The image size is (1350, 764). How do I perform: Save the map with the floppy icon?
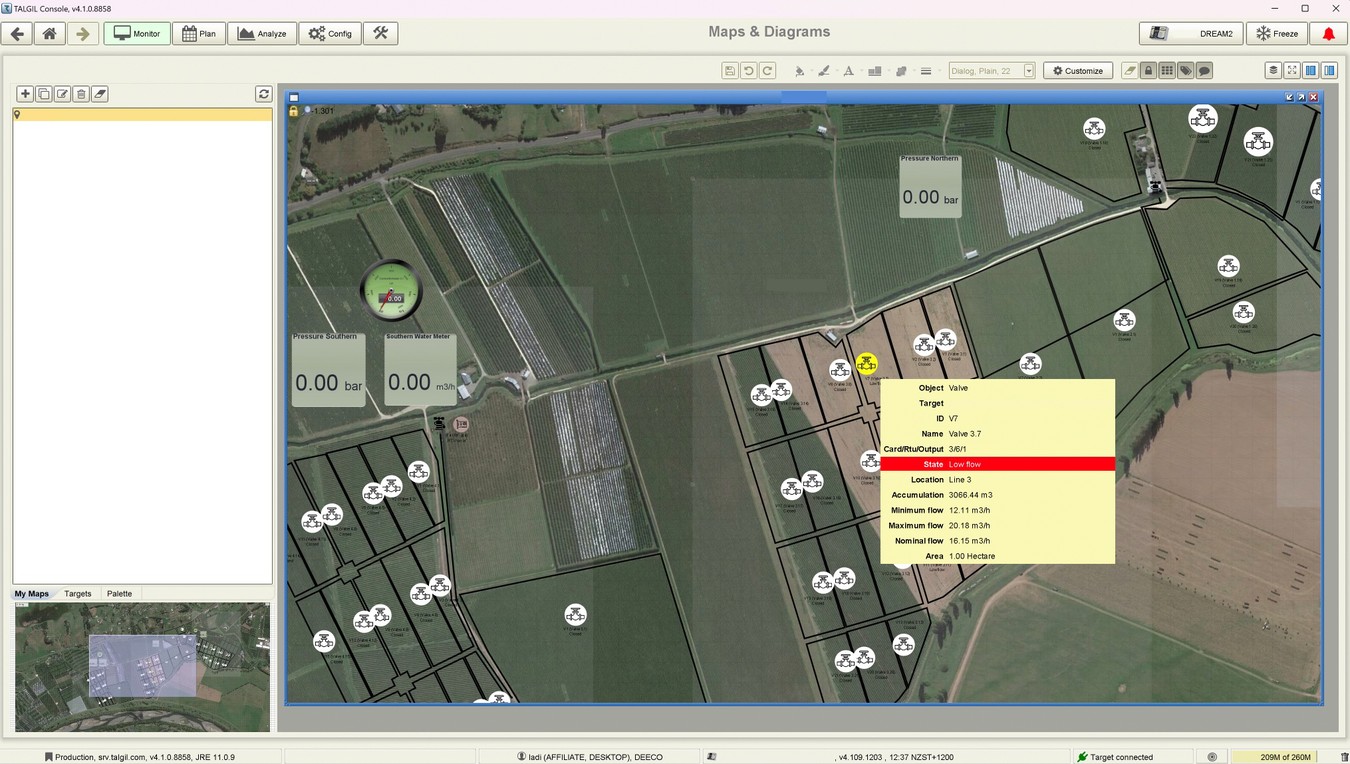click(x=730, y=71)
